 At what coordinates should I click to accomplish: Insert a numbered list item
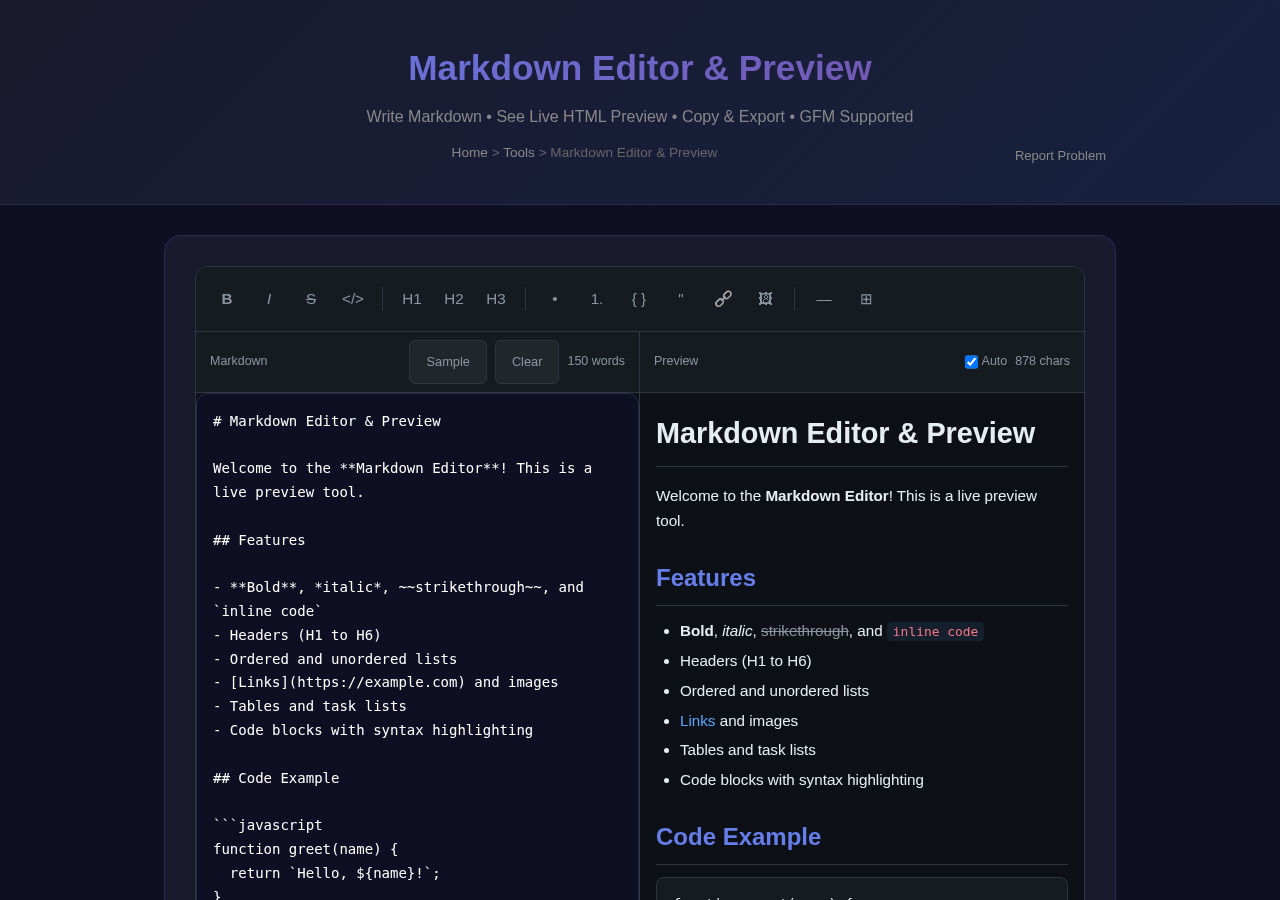(597, 299)
